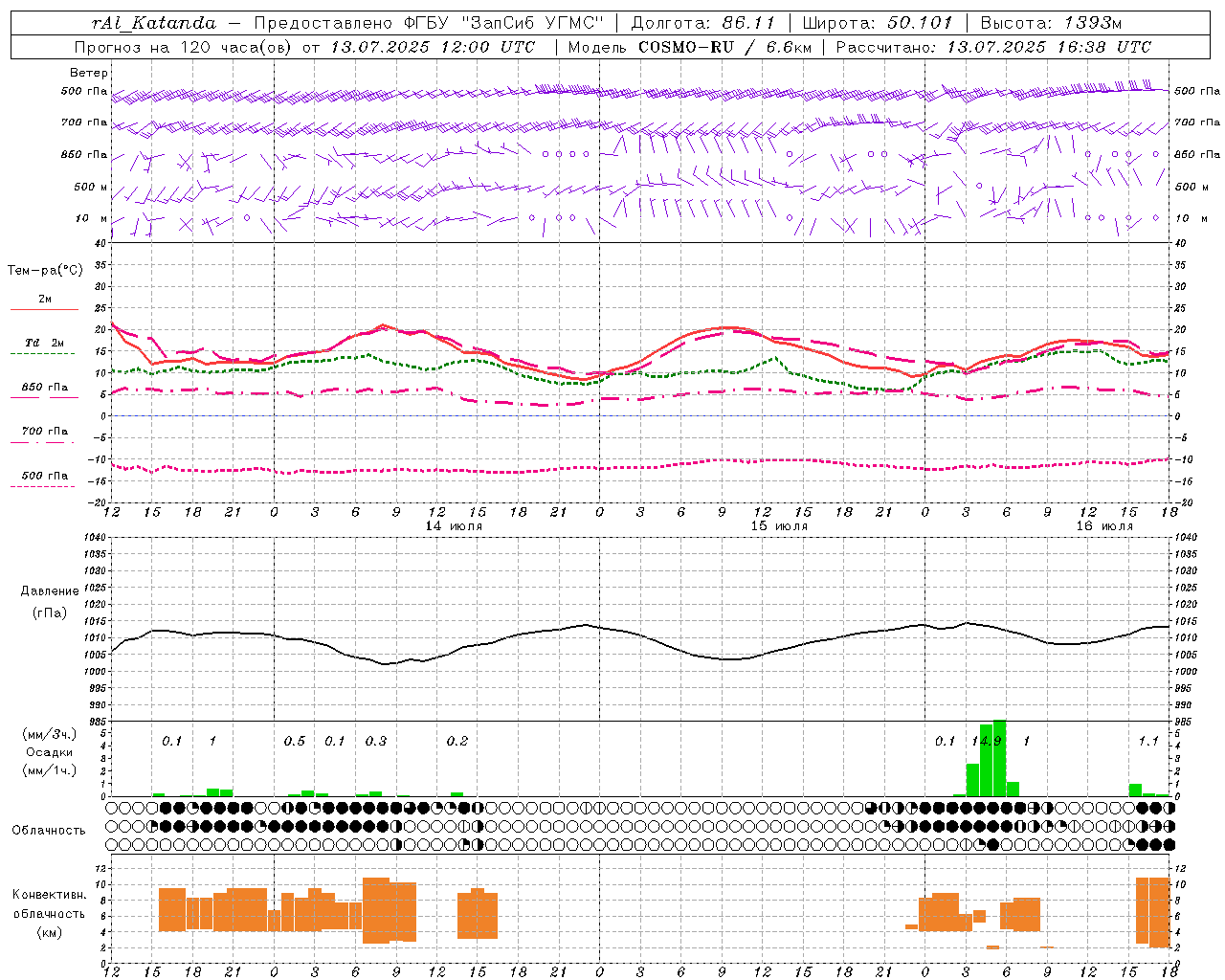
Task: Click the 'Рассчитано: 13.07.2025 16:38 UTC' timestamp
Action: 993,47
